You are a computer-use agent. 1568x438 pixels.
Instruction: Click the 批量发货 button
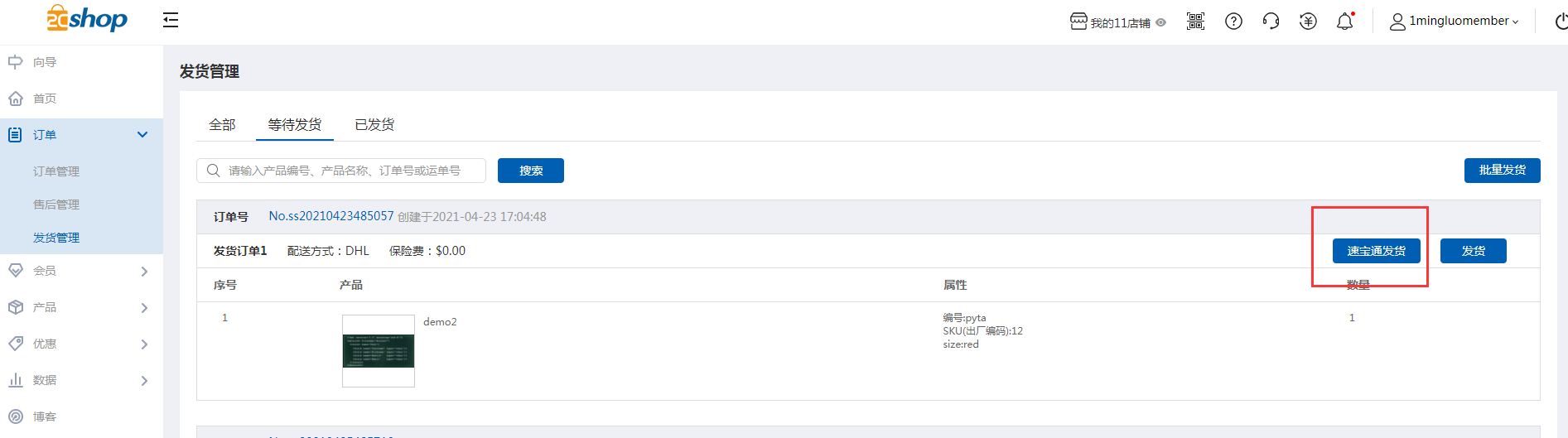(1502, 170)
